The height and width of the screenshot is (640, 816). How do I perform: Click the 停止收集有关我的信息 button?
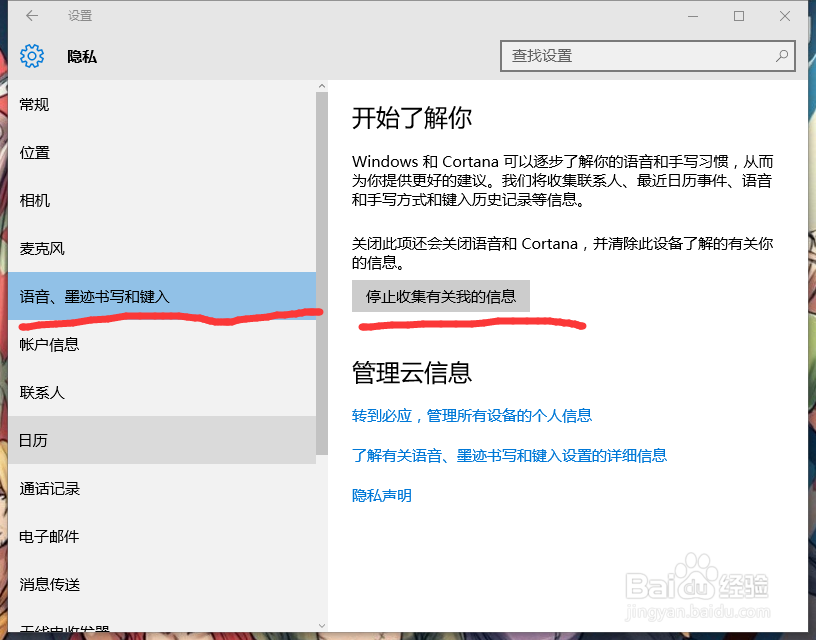click(x=441, y=296)
